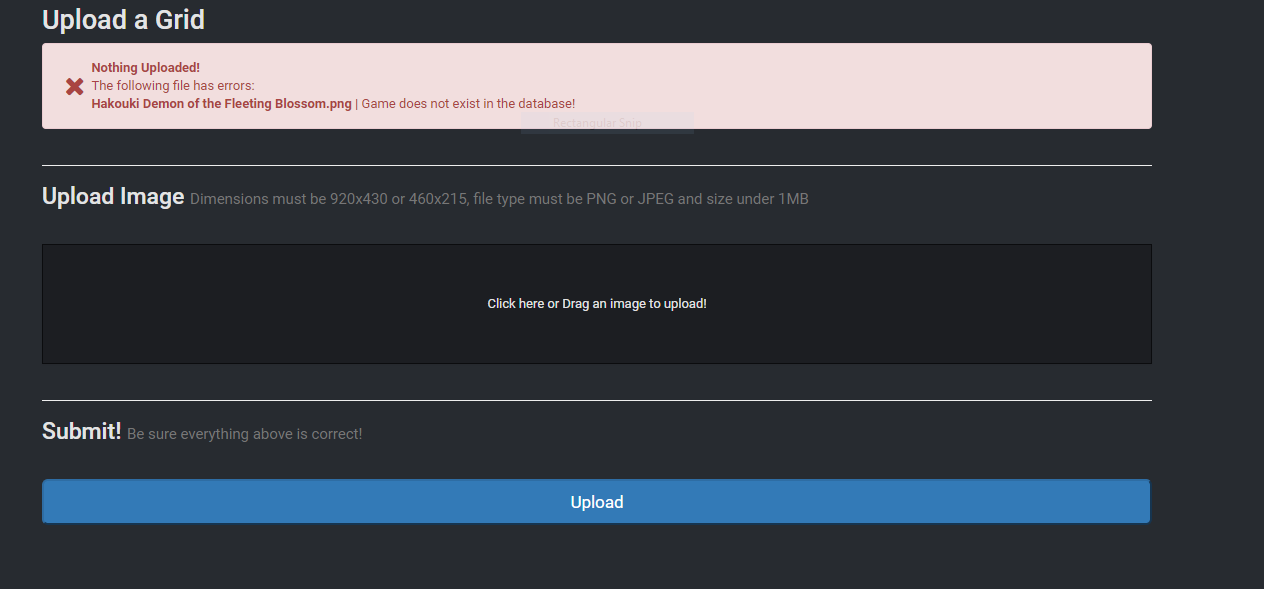1264x589 pixels.
Task: Click the 'Upload a Grid' page heading
Action: [123, 19]
